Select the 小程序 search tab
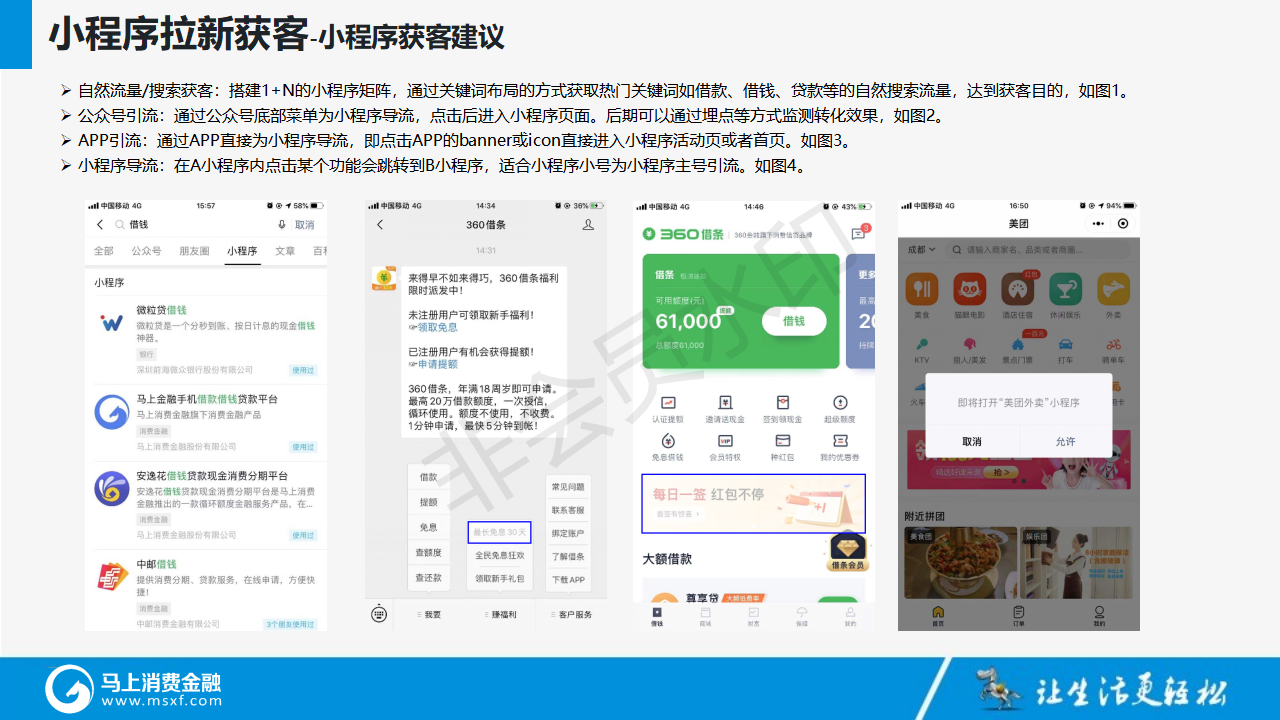Viewport: 1280px width, 720px height. pyautogui.click(x=242, y=251)
